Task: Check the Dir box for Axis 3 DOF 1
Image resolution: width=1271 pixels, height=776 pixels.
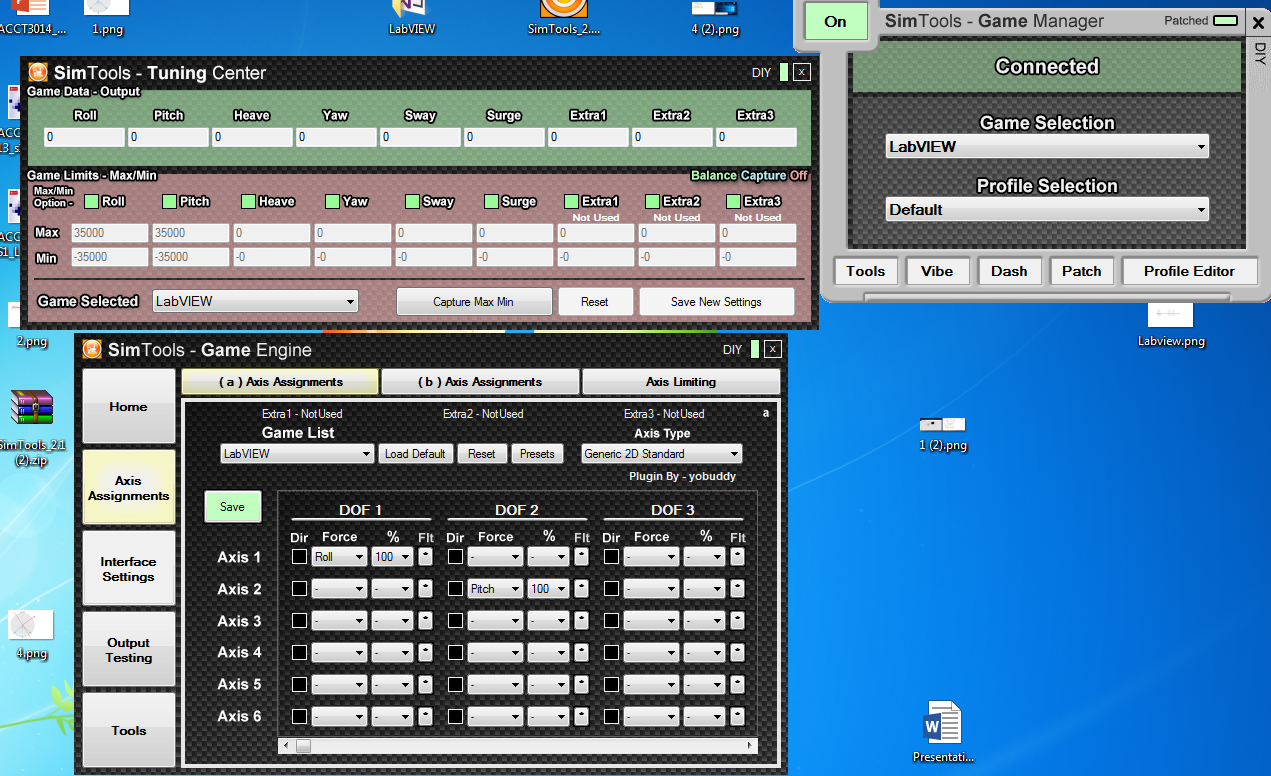Action: tap(299, 621)
